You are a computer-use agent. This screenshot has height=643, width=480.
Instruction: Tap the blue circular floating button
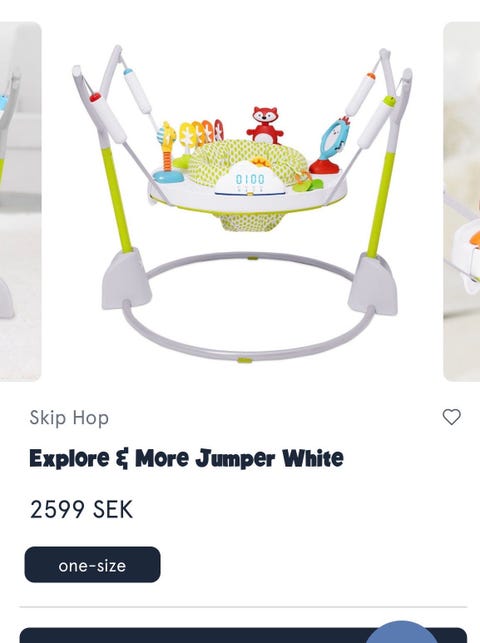click(402, 632)
